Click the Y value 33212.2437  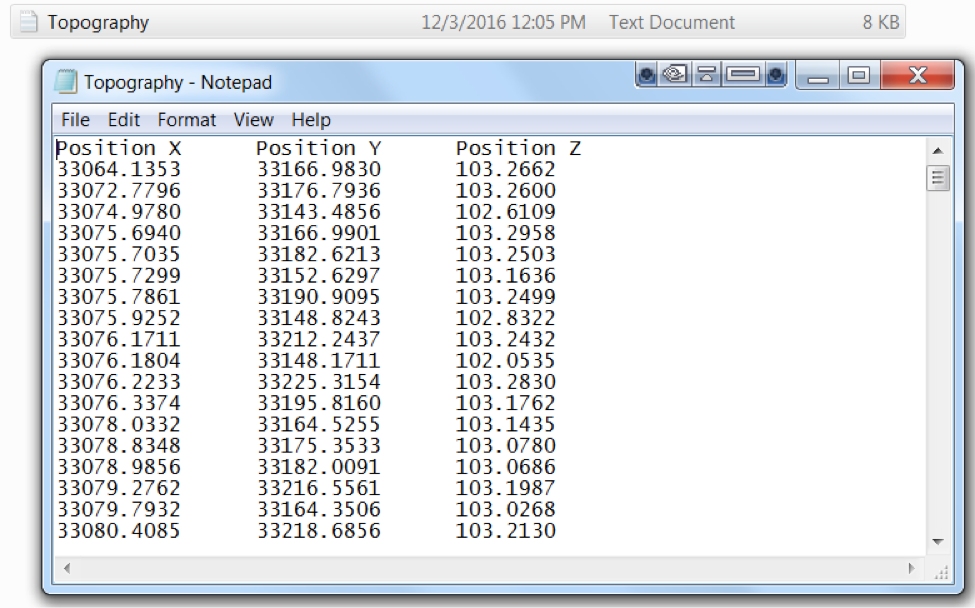(x=319, y=339)
